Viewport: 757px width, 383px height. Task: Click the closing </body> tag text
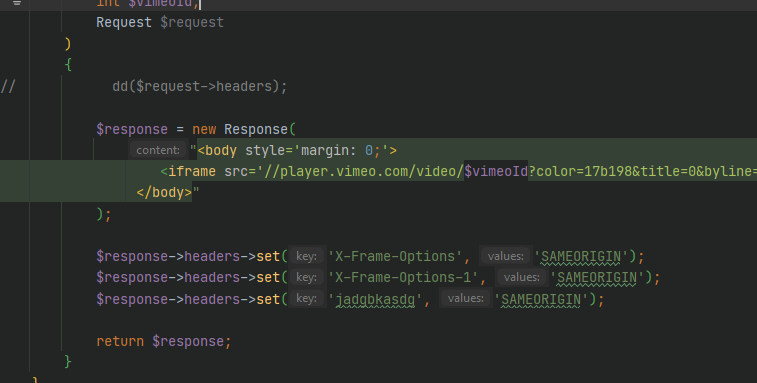click(164, 192)
